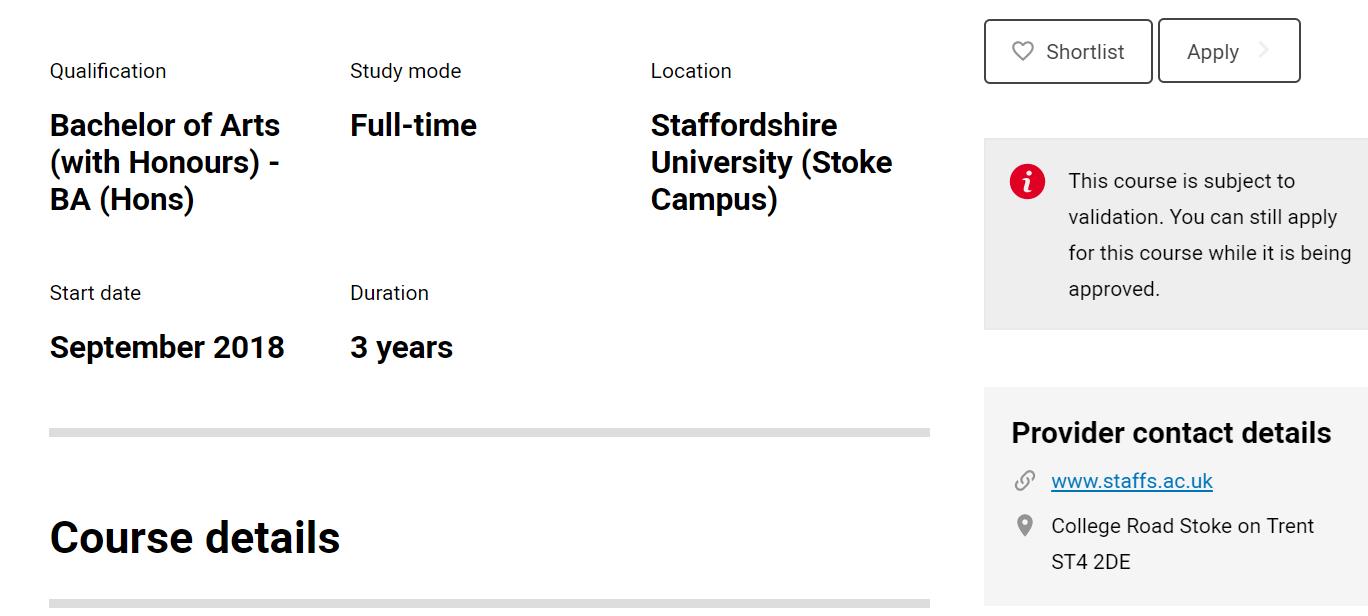
Task: Open the www.staffs.ac.uk link
Action: pos(1131,481)
